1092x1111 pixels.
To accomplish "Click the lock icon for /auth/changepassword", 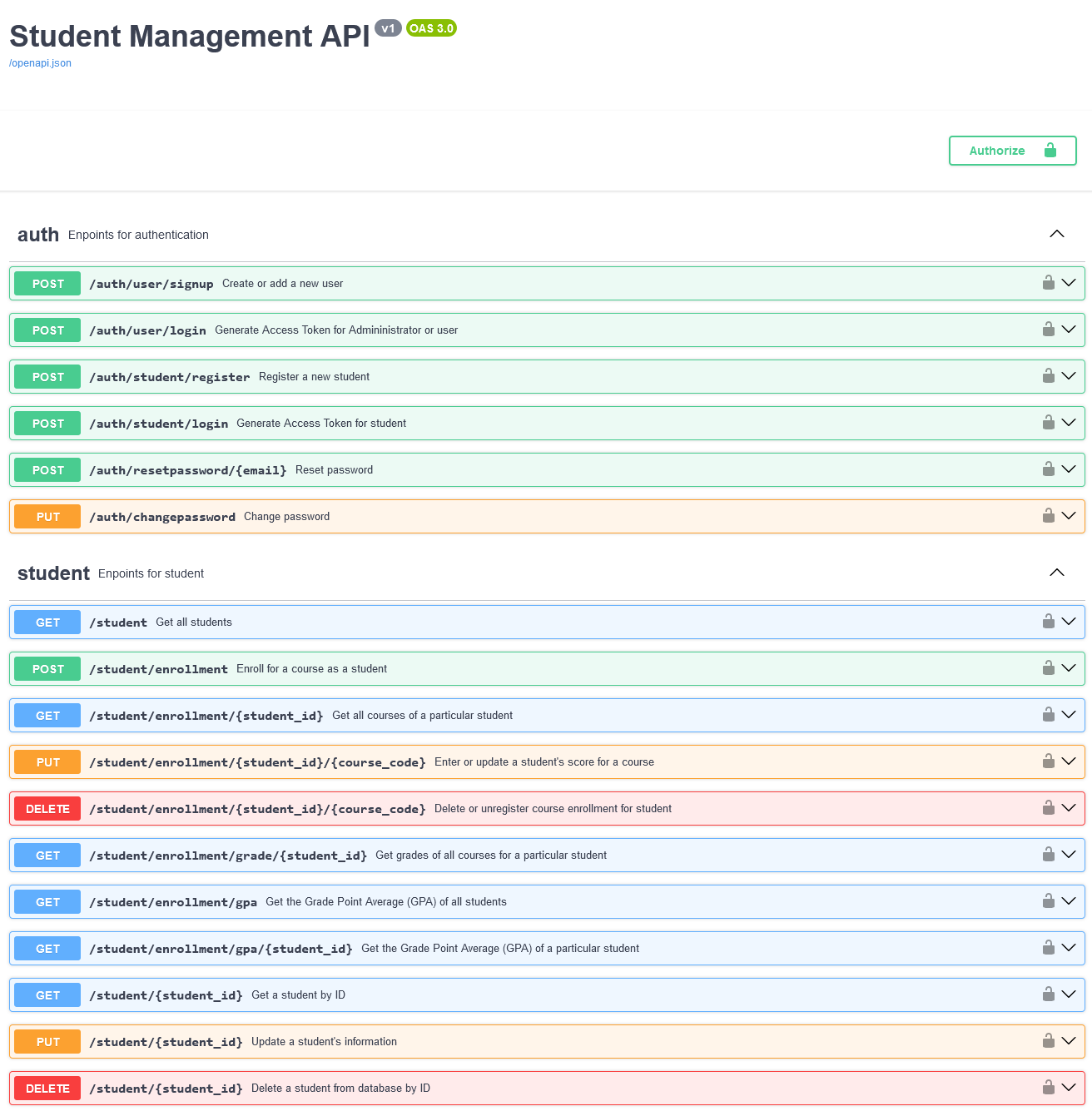I will 1049,516.
